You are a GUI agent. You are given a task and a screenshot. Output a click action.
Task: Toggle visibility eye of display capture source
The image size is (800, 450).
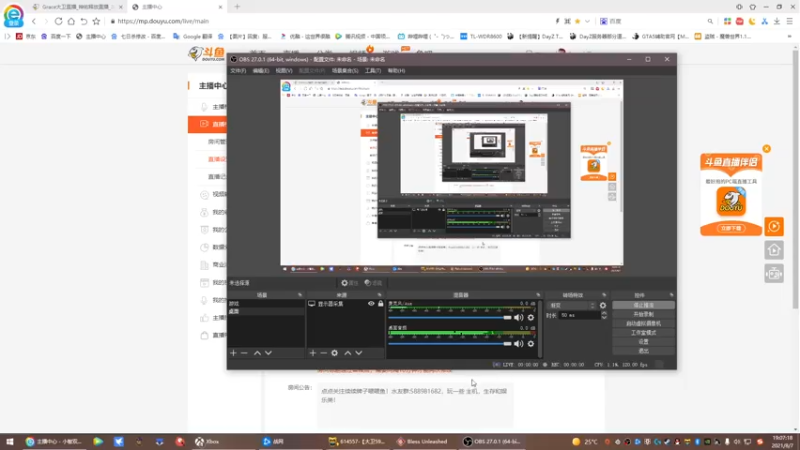pyautogui.click(x=371, y=304)
